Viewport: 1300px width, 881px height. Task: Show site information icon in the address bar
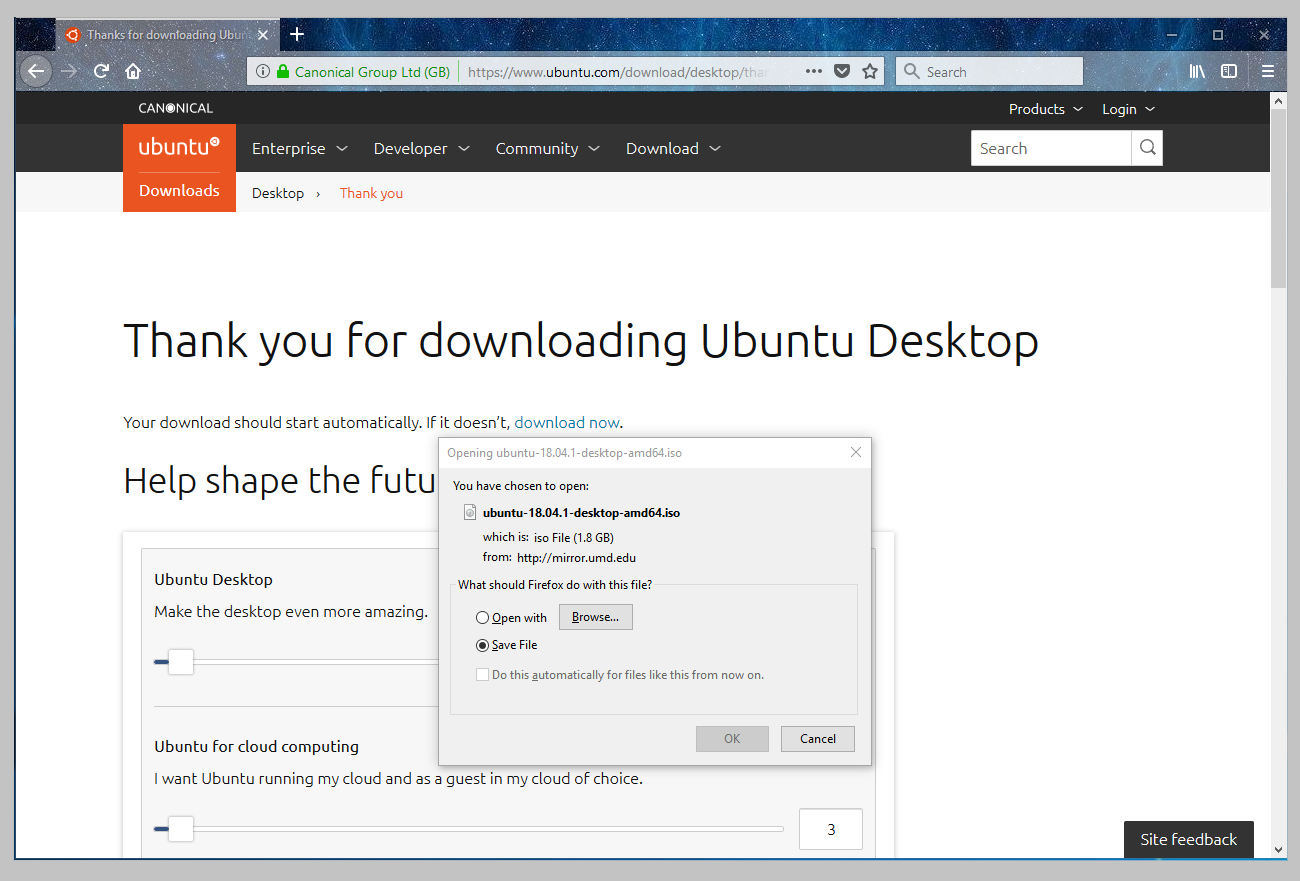pos(263,71)
